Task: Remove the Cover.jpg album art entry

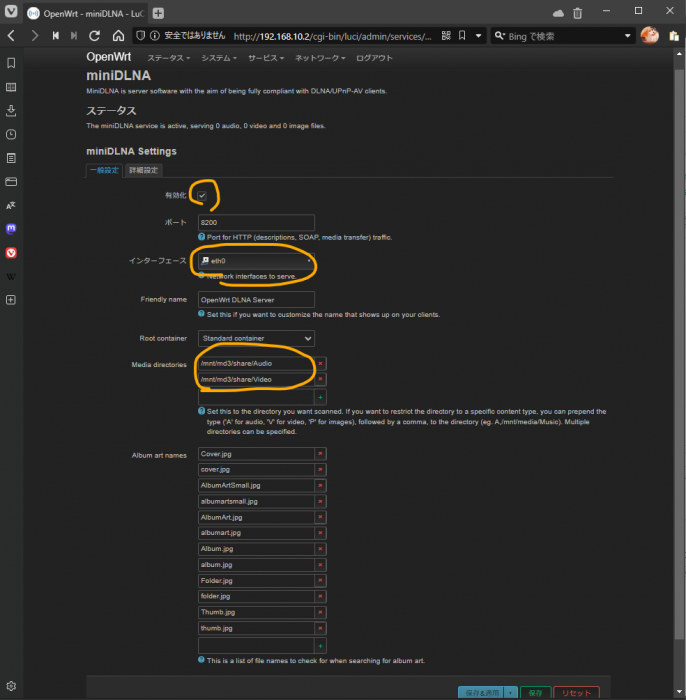Action: click(320, 453)
